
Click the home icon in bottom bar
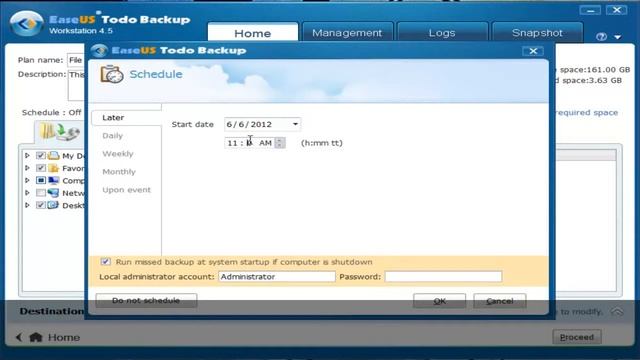click(x=36, y=337)
